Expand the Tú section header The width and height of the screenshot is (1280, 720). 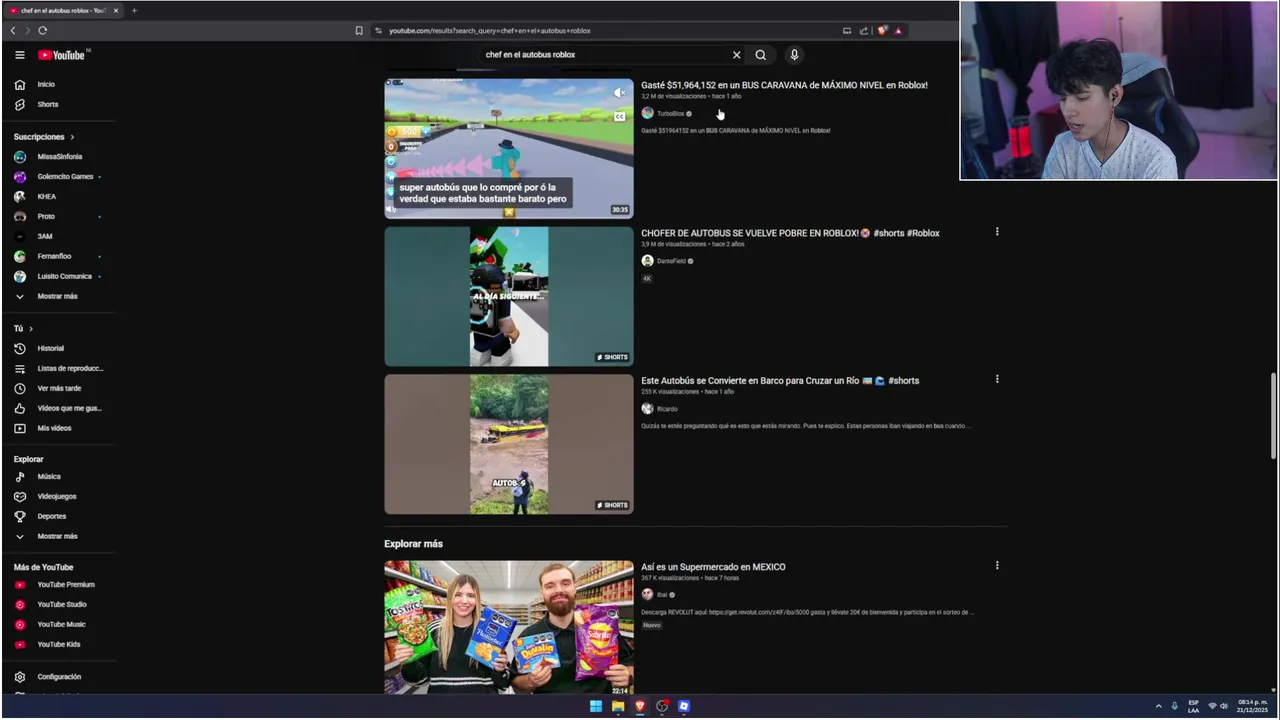23,328
